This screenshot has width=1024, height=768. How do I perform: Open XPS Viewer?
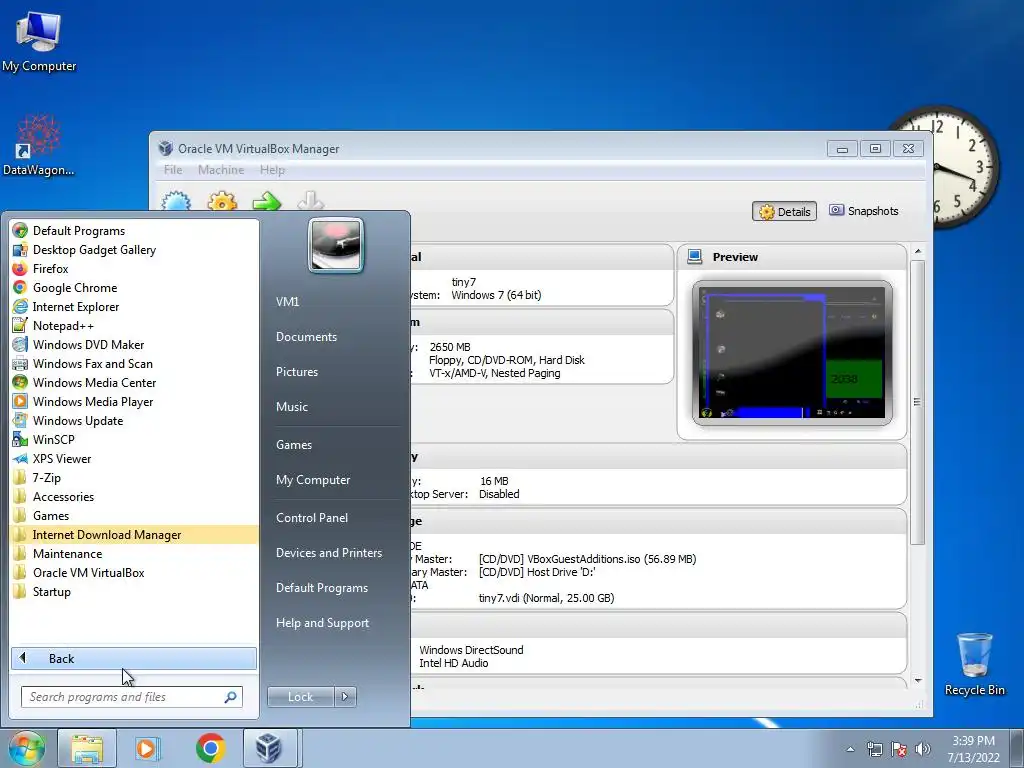pyautogui.click(x=135, y=458)
